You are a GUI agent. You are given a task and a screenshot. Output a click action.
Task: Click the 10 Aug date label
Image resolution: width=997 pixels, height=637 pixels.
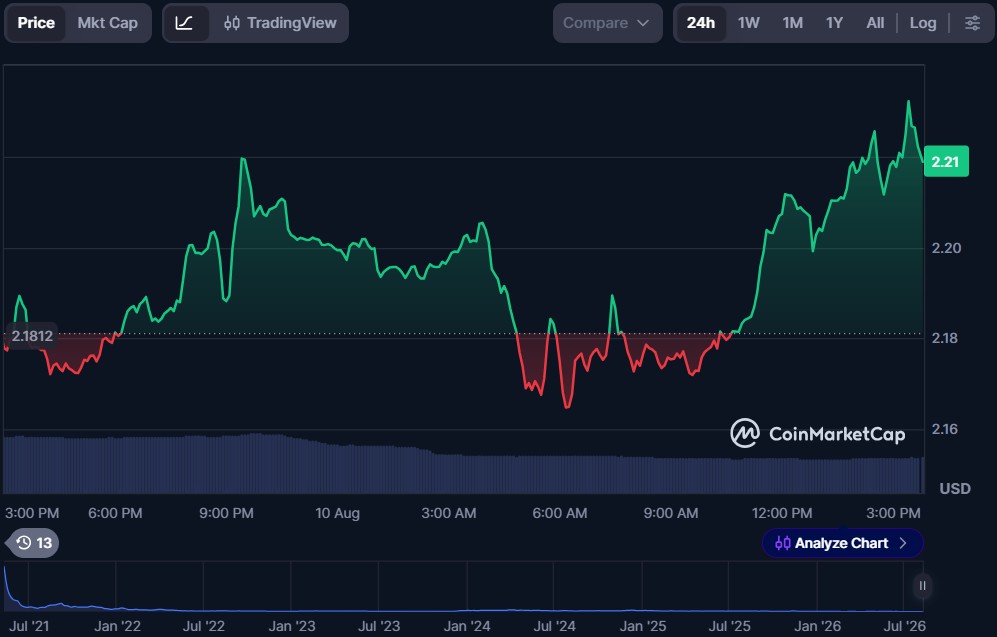337,513
